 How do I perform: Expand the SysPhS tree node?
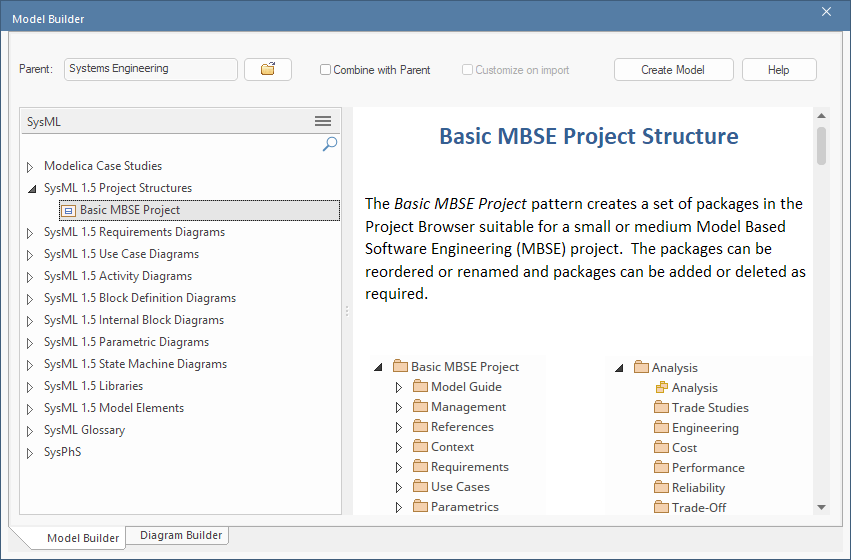point(30,453)
